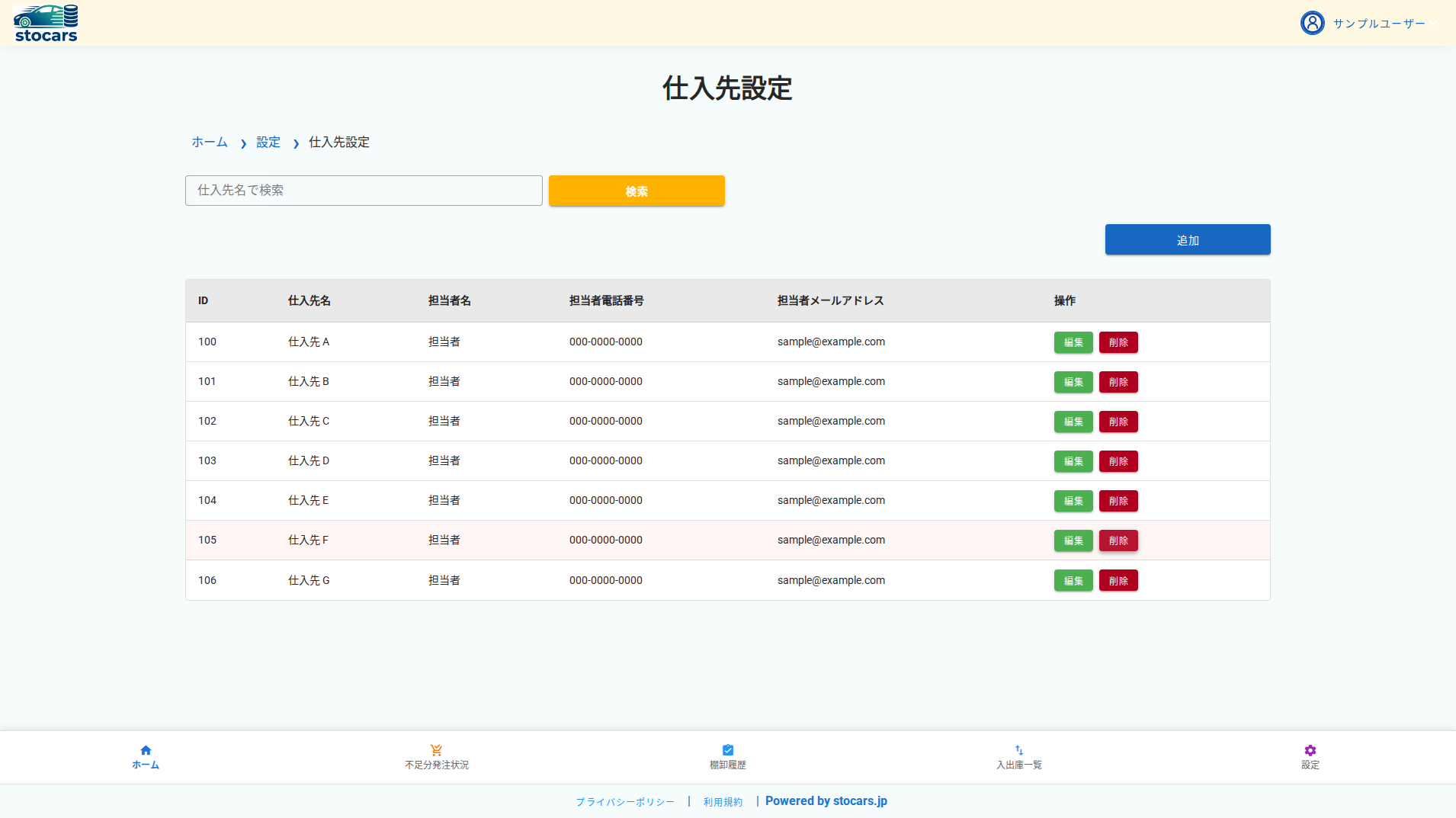This screenshot has height=818, width=1456.
Task: Focus the 仕入先名で検索 search field
Action: 364,191
